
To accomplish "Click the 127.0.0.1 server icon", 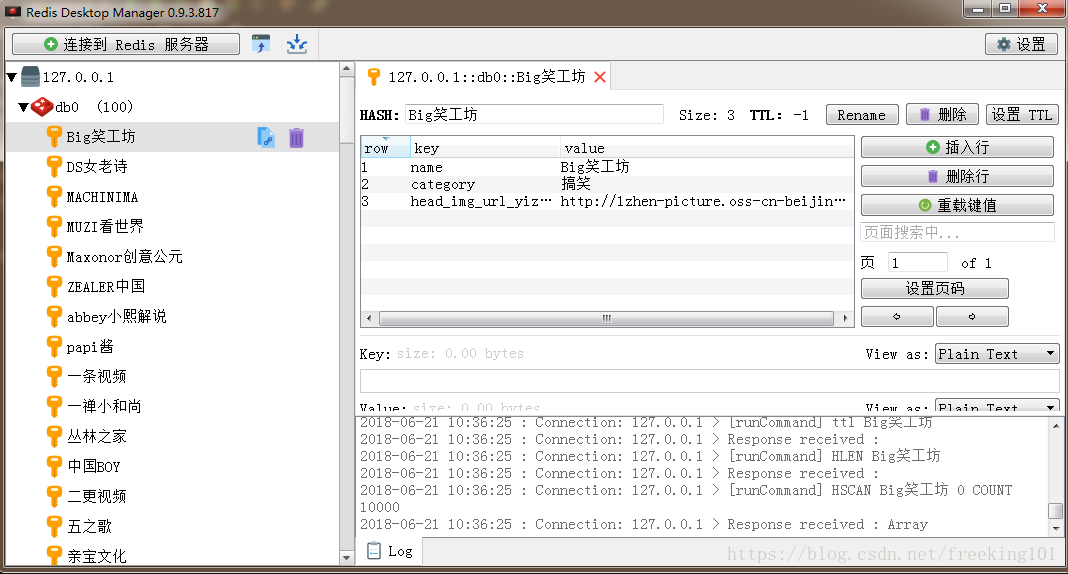I will pyautogui.click(x=30, y=76).
